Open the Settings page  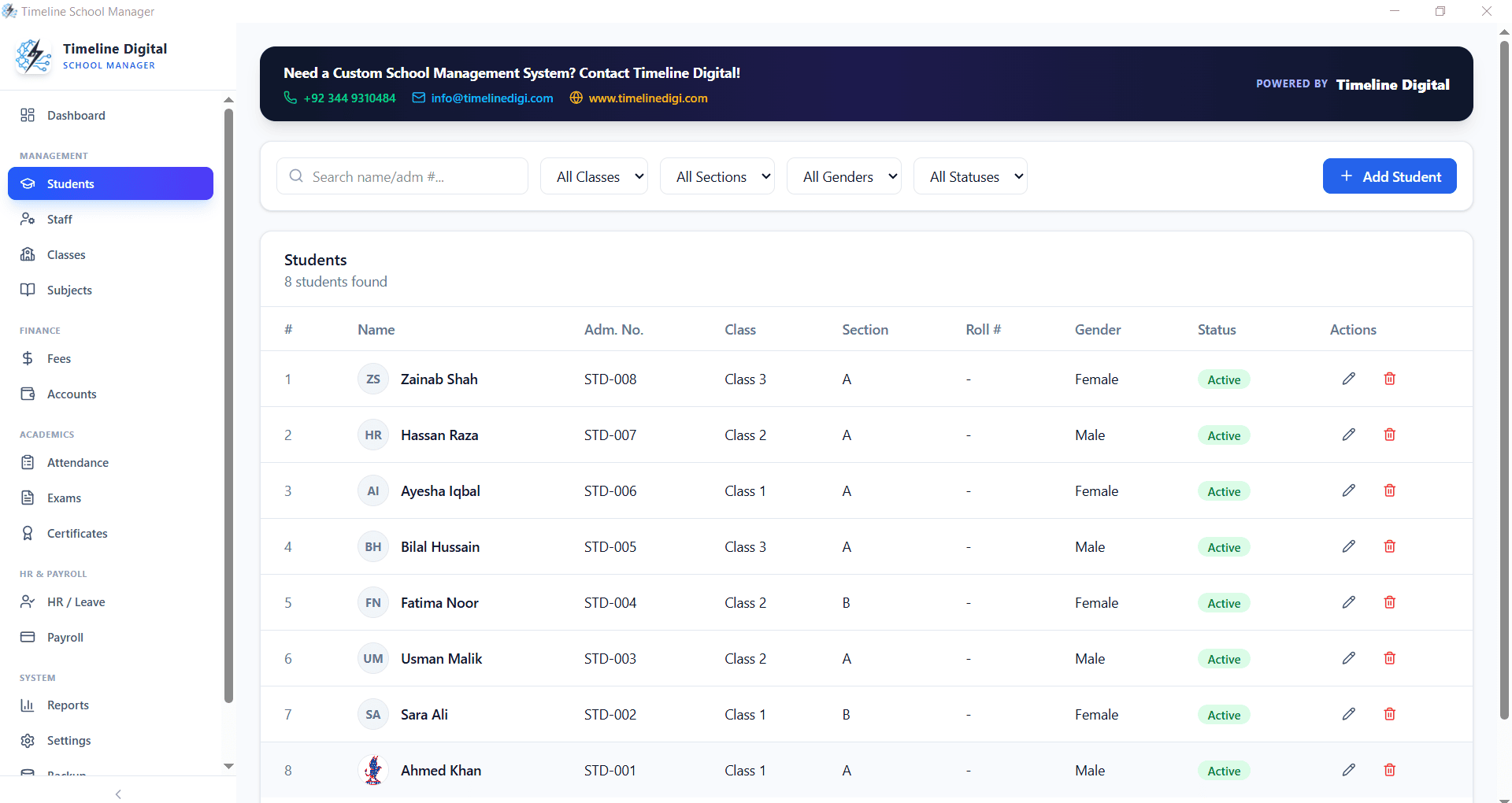pyautogui.click(x=69, y=740)
